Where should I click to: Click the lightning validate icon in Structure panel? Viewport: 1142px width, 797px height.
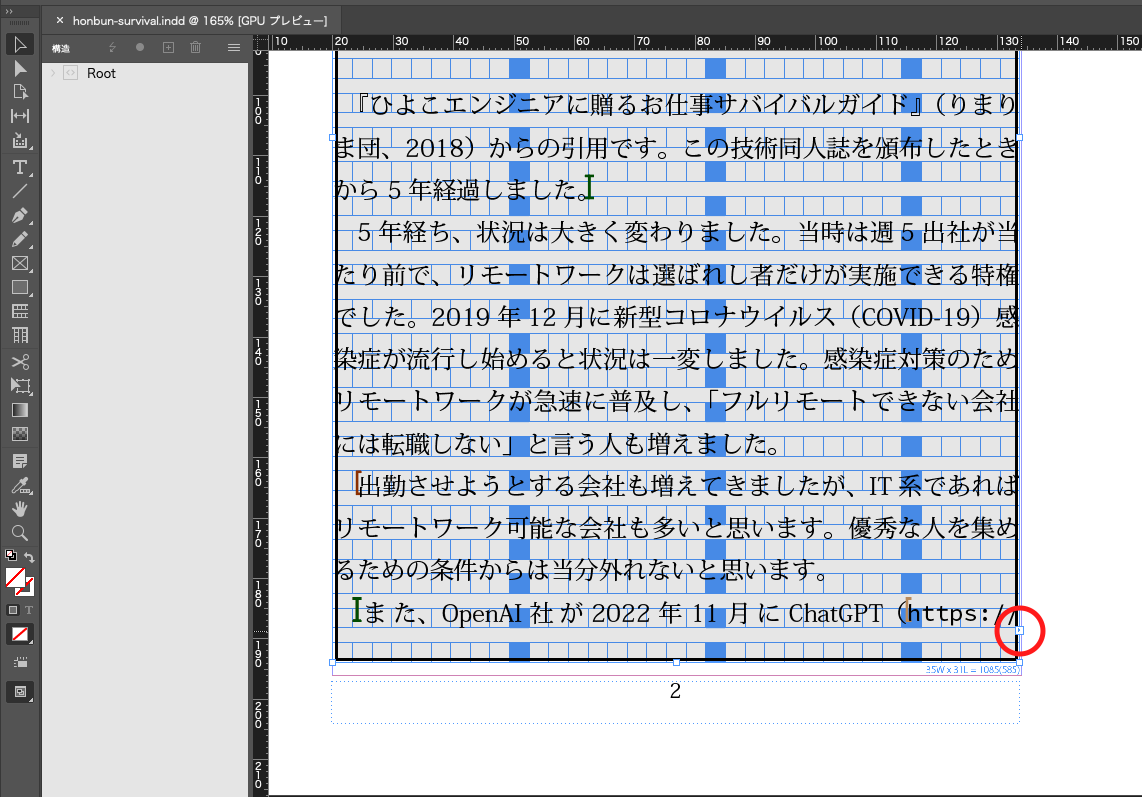pos(112,48)
